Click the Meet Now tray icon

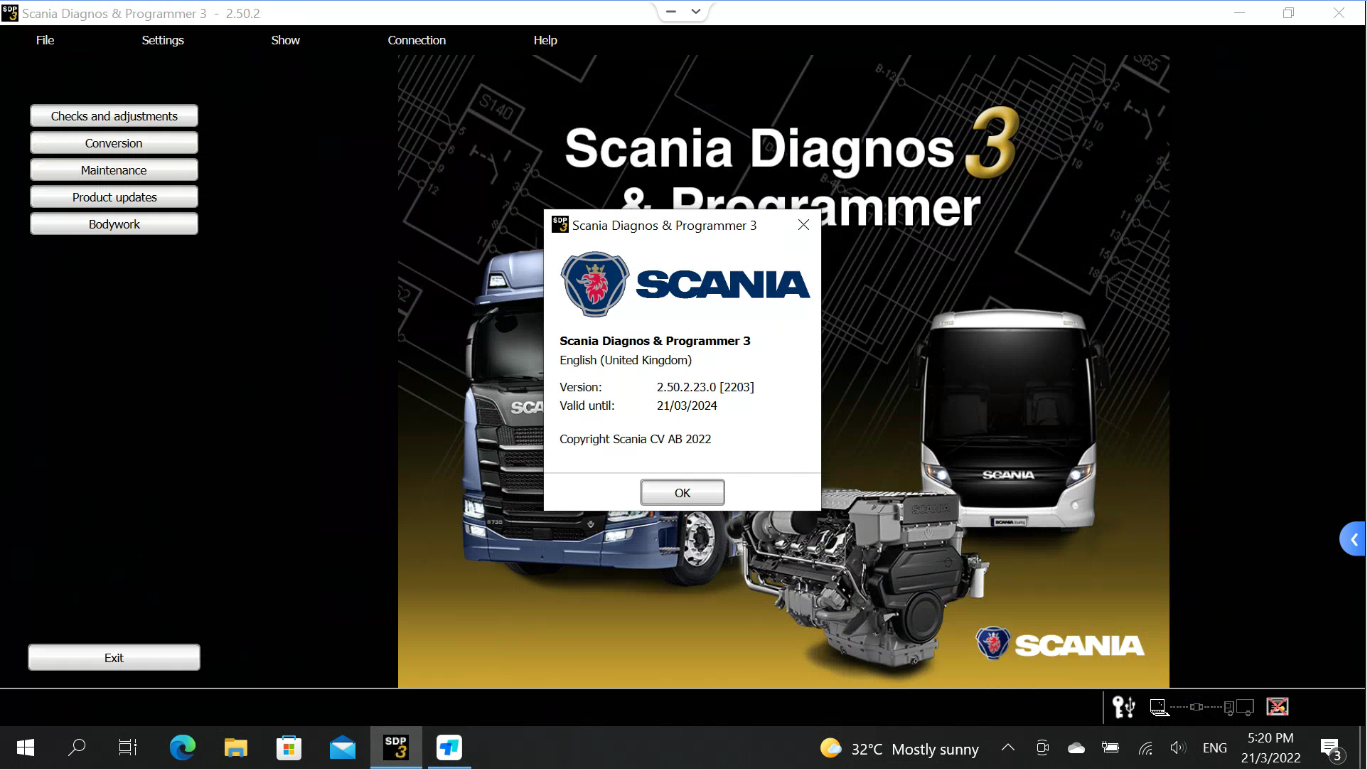(1042, 748)
